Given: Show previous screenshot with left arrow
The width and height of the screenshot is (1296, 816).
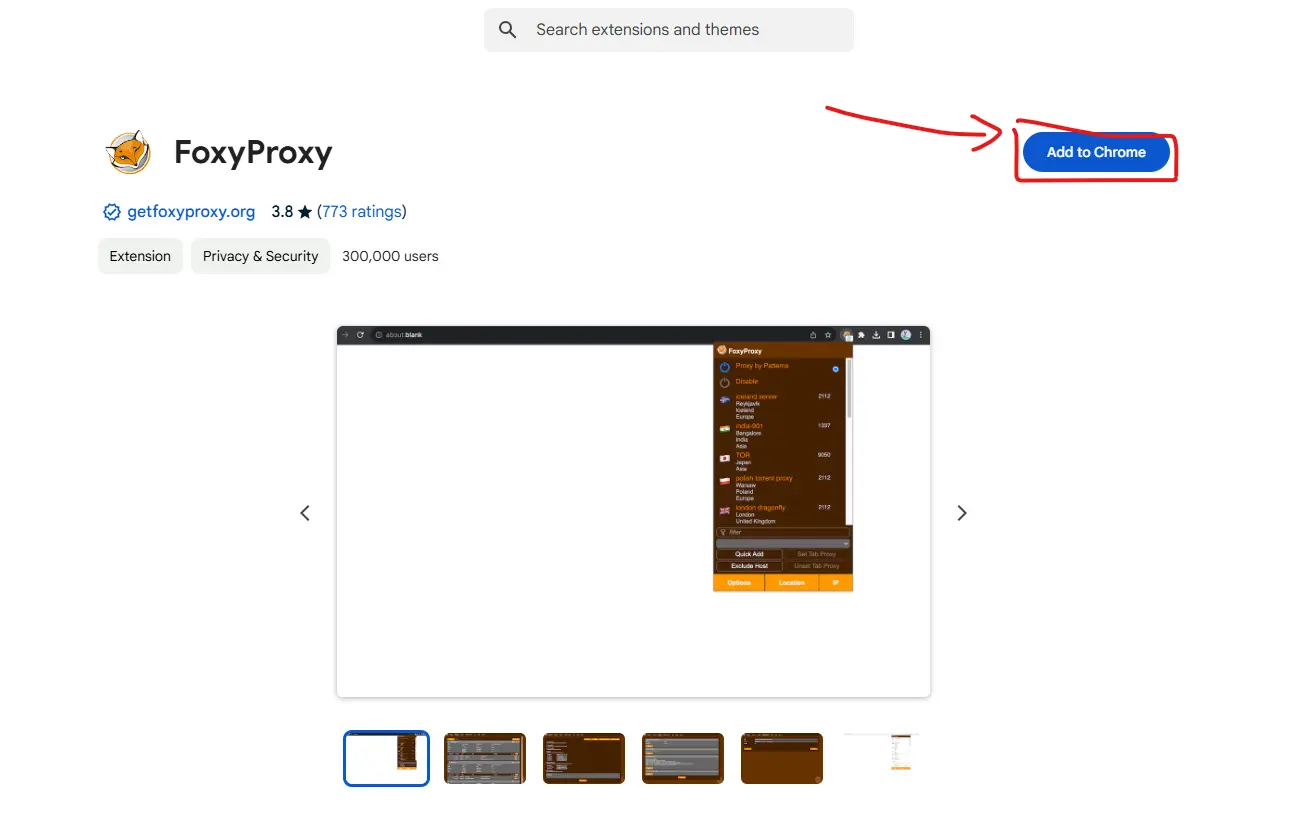Looking at the screenshot, I should pyautogui.click(x=305, y=513).
